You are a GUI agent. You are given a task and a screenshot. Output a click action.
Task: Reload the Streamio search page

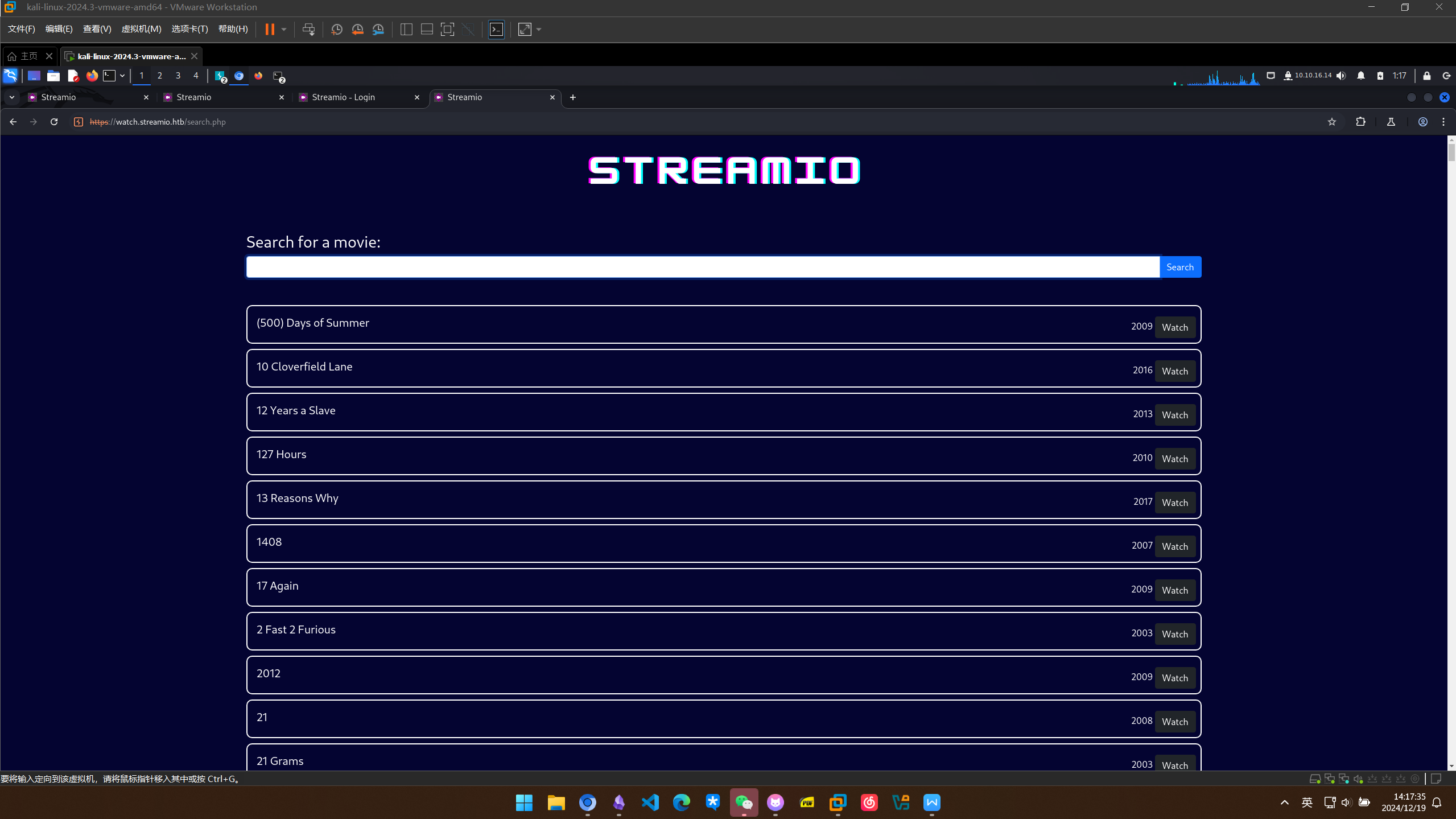(54, 122)
